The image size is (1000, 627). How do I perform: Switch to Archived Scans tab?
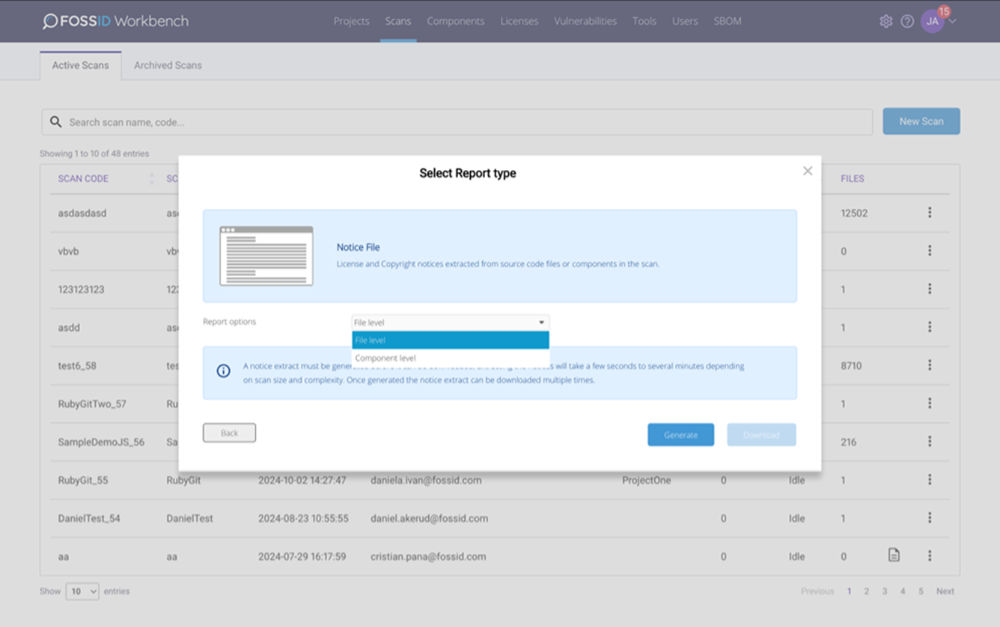click(168, 65)
